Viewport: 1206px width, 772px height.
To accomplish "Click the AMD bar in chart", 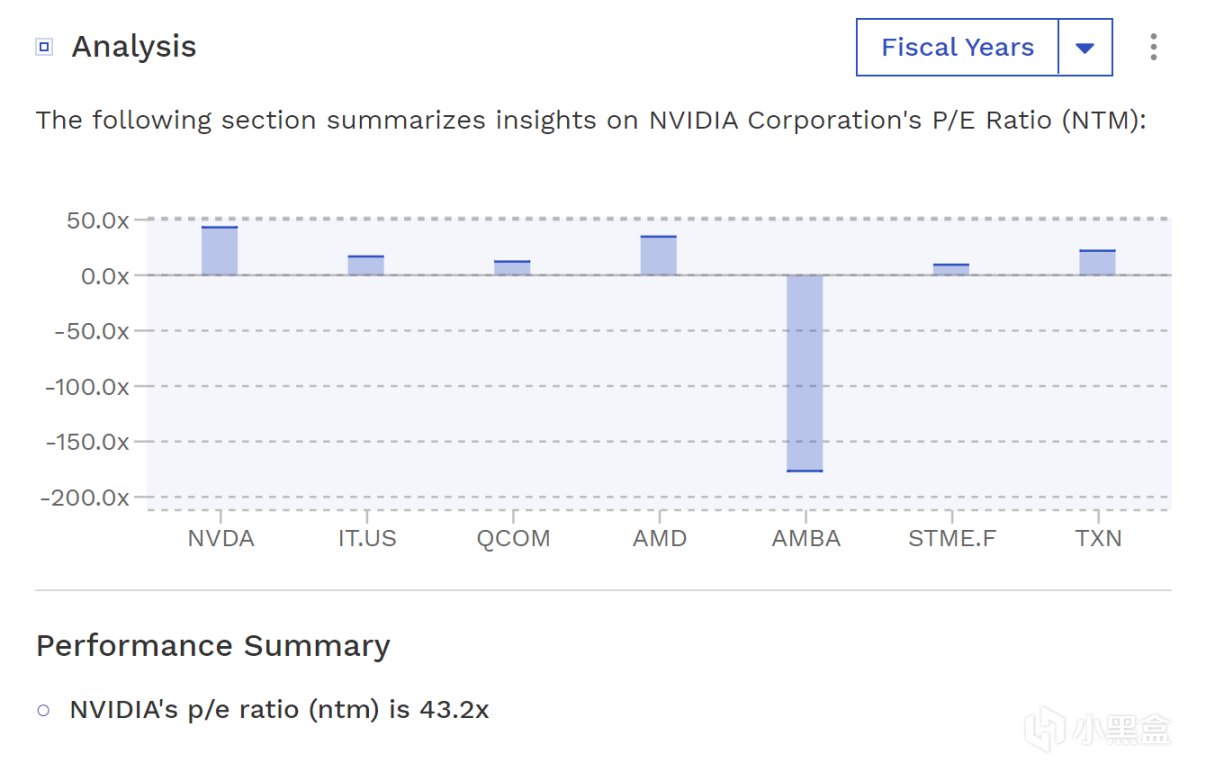I will 659,255.
